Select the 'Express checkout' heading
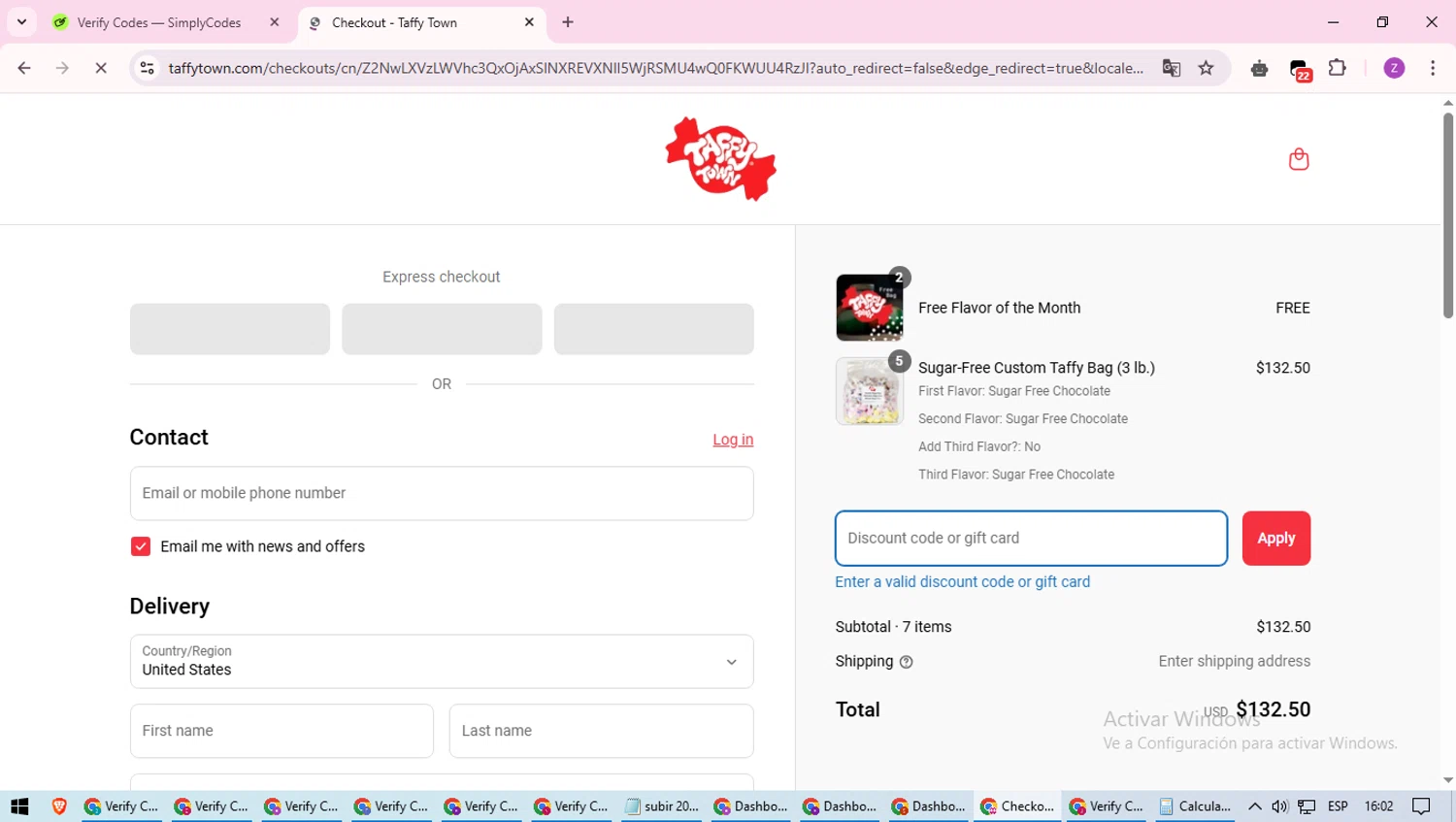 pyautogui.click(x=442, y=277)
